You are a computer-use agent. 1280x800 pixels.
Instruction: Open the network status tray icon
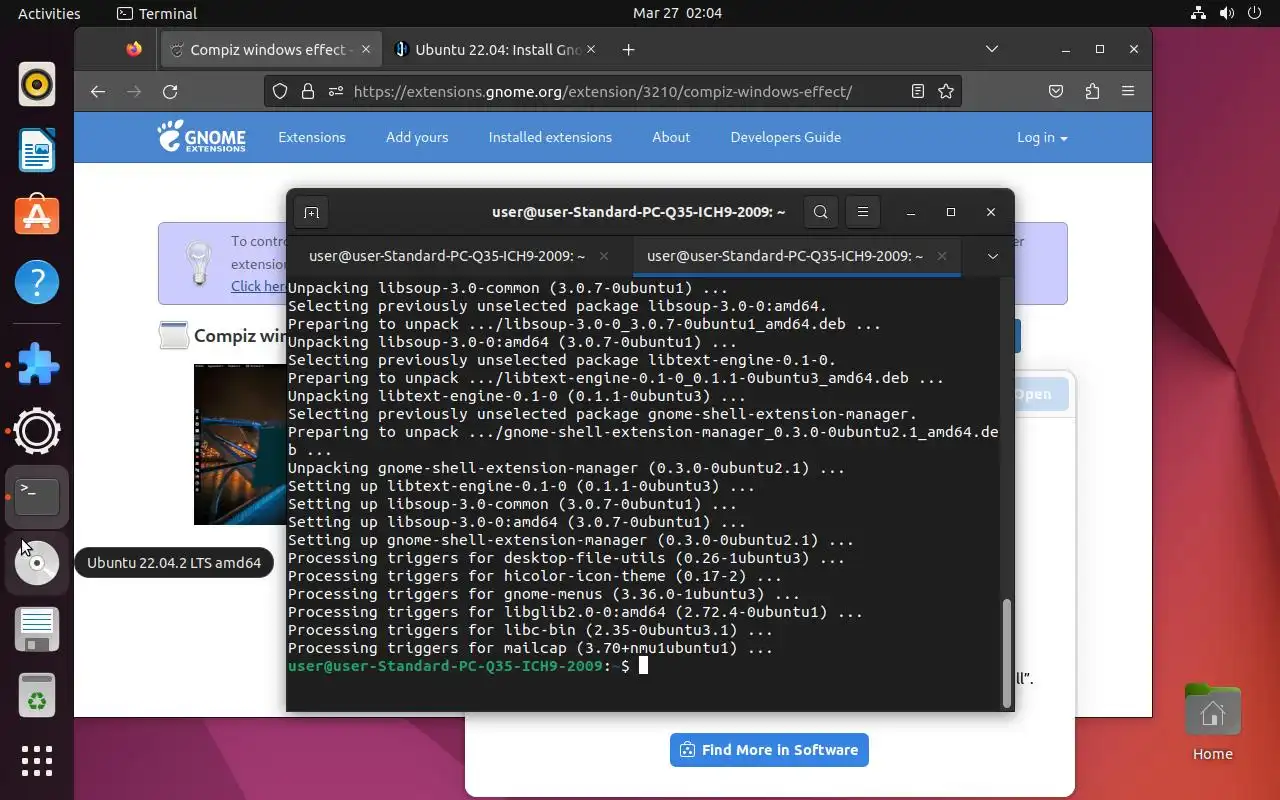pos(1198,13)
